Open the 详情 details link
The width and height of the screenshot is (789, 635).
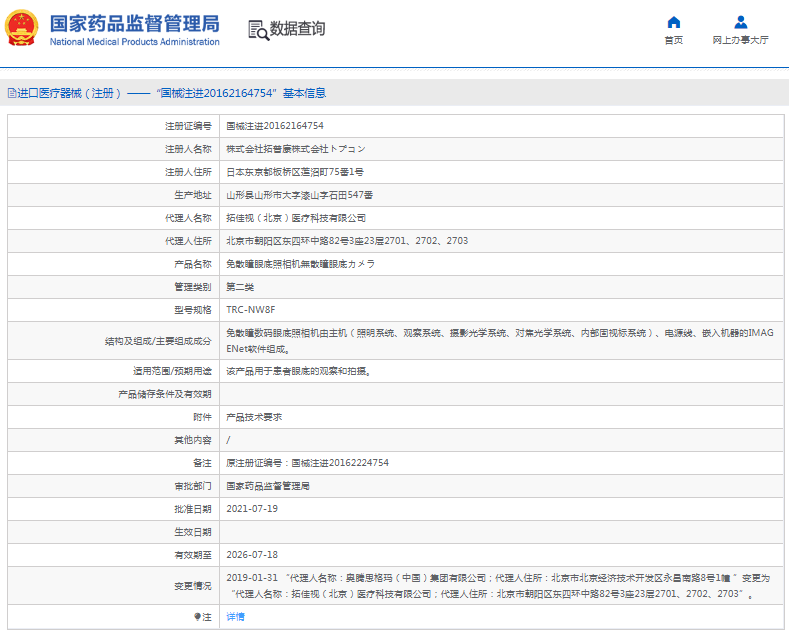[x=235, y=617]
